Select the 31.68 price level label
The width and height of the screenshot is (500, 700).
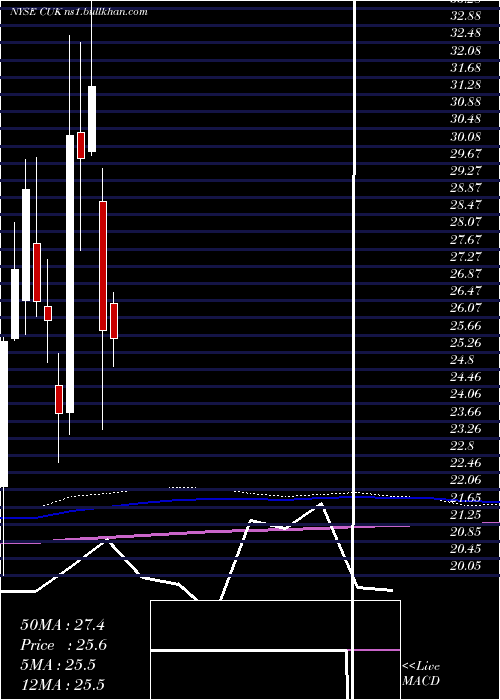pos(465,67)
